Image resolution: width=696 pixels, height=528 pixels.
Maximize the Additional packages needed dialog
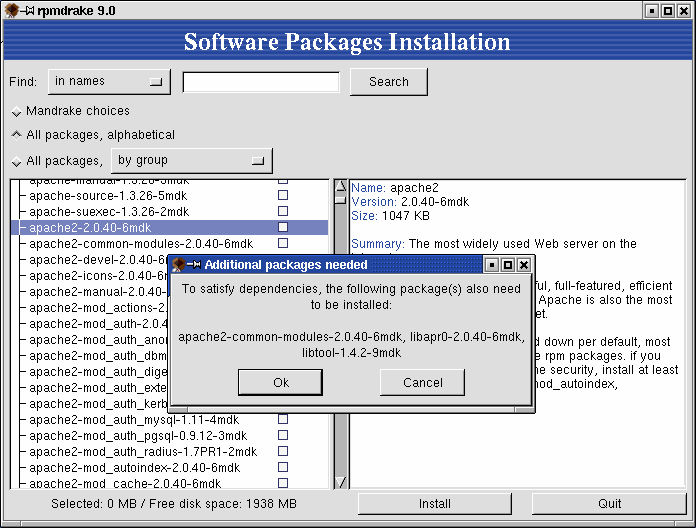click(x=508, y=265)
